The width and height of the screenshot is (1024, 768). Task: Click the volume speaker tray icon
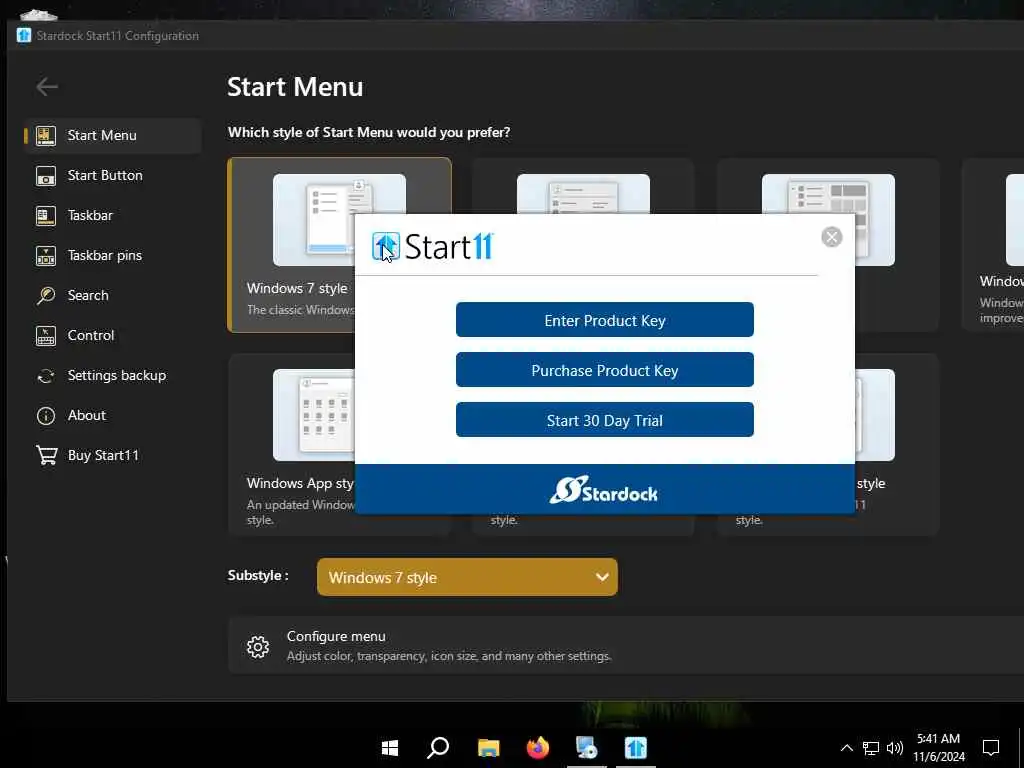click(895, 748)
